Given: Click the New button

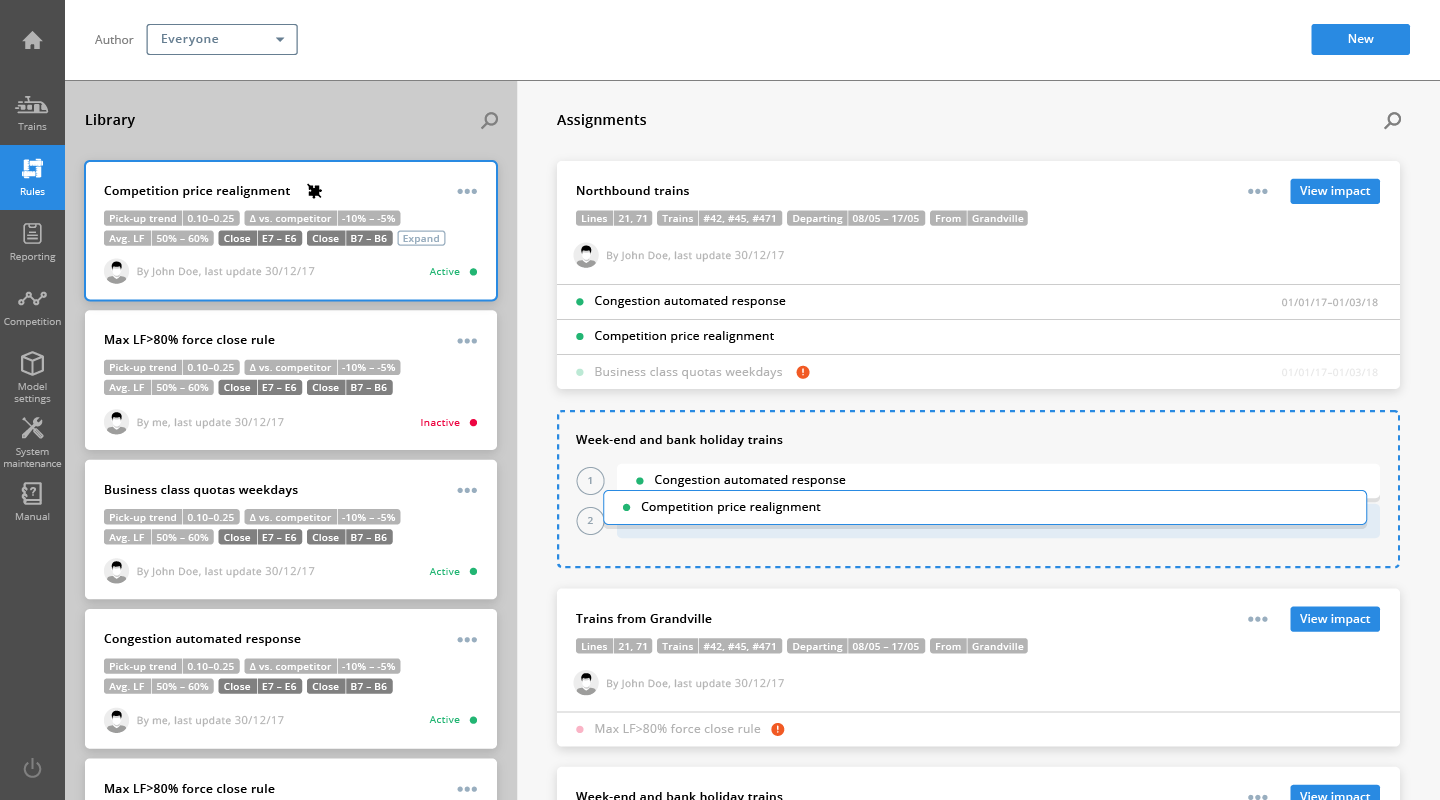Looking at the screenshot, I should click(1360, 39).
